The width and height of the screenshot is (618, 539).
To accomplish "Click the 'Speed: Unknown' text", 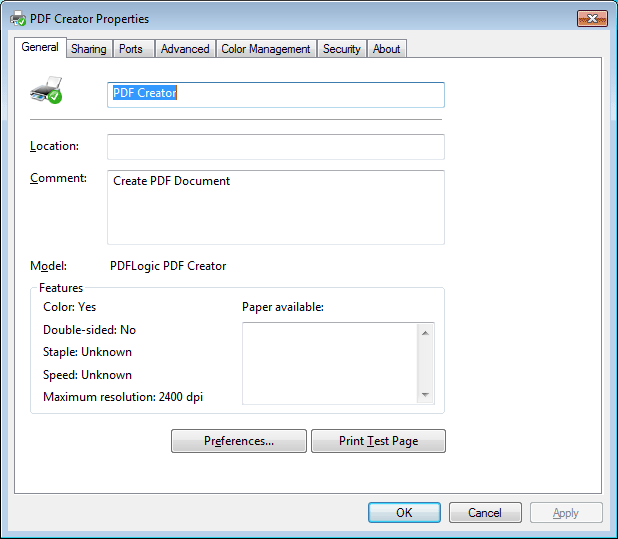I will [x=87, y=375].
